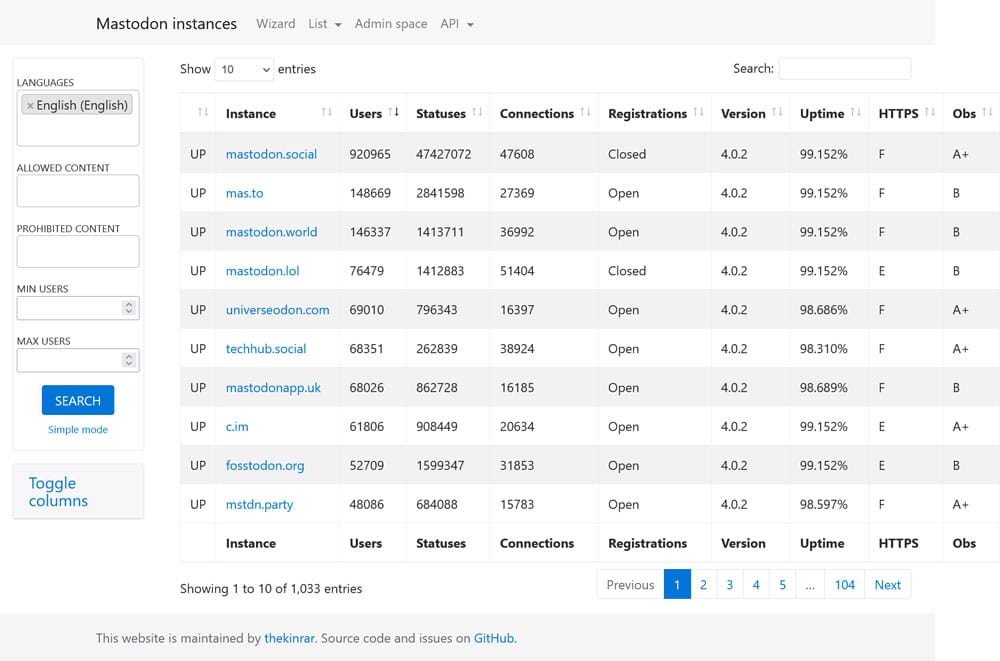1000x661 pixels.
Task: Open mastodon.social instance link
Action: coord(271,154)
